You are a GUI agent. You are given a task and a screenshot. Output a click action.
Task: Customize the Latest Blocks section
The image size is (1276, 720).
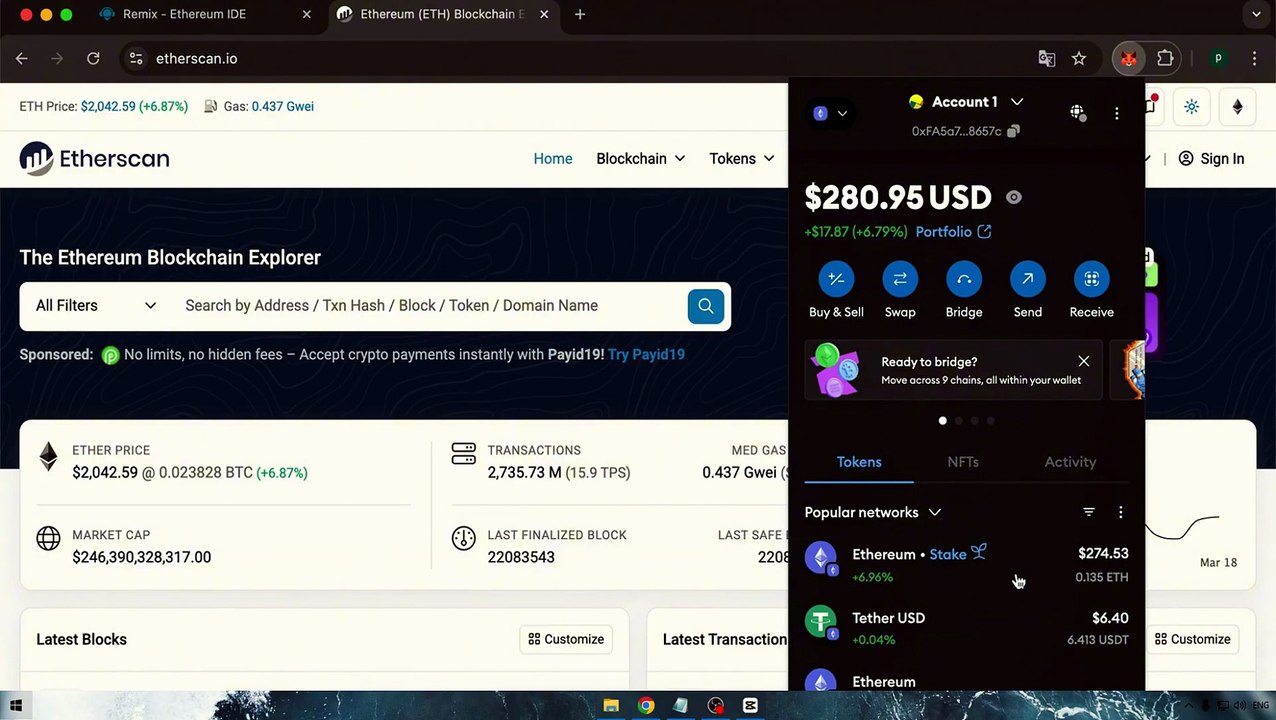[x=566, y=639]
